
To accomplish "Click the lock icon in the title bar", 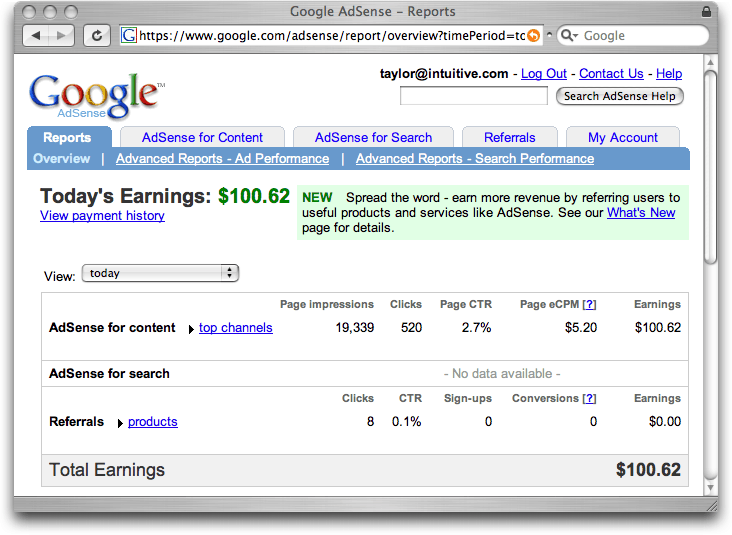I will [708, 11].
